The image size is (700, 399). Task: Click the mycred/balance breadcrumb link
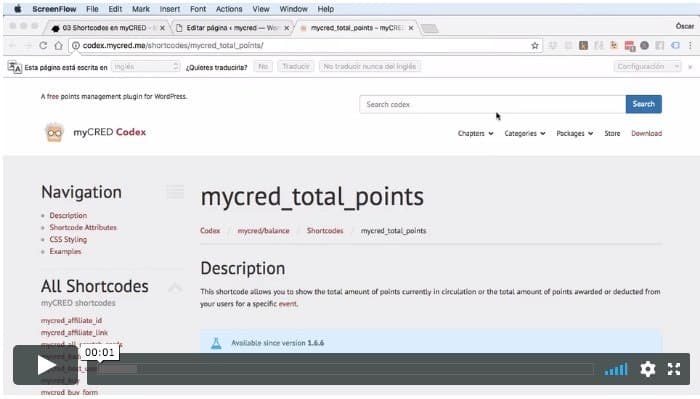pos(263,231)
